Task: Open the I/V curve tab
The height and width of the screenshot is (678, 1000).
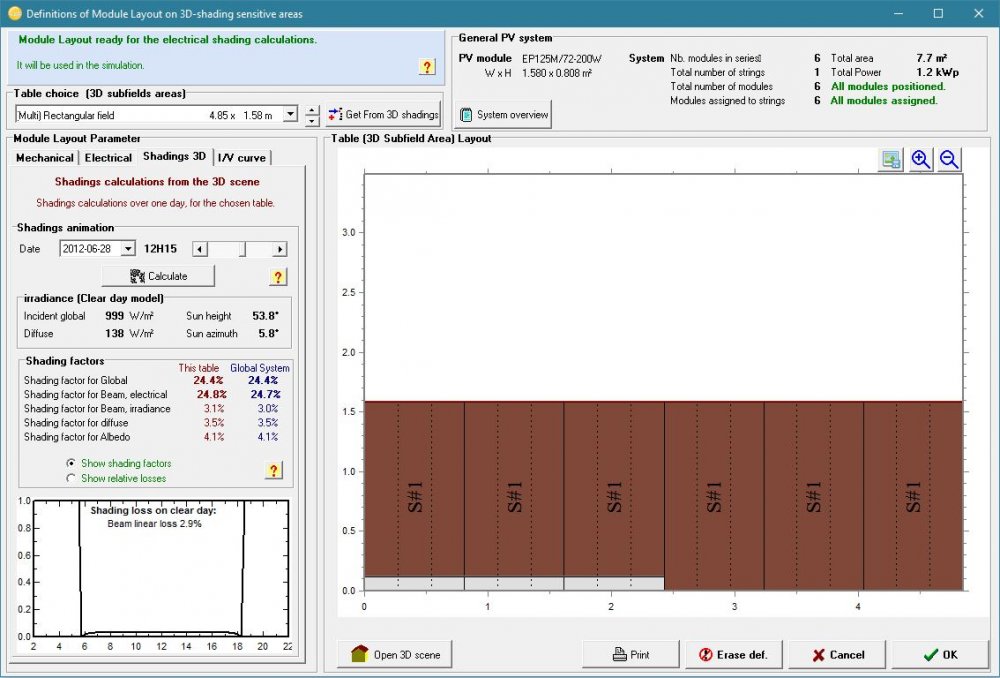Action: click(x=242, y=158)
